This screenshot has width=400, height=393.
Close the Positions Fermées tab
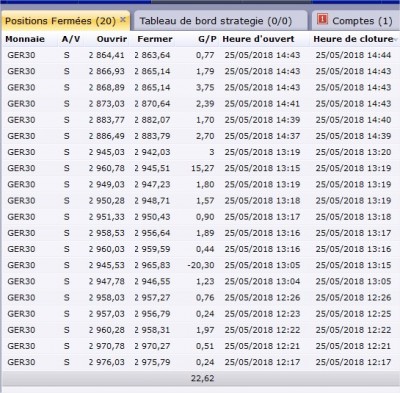coord(123,20)
